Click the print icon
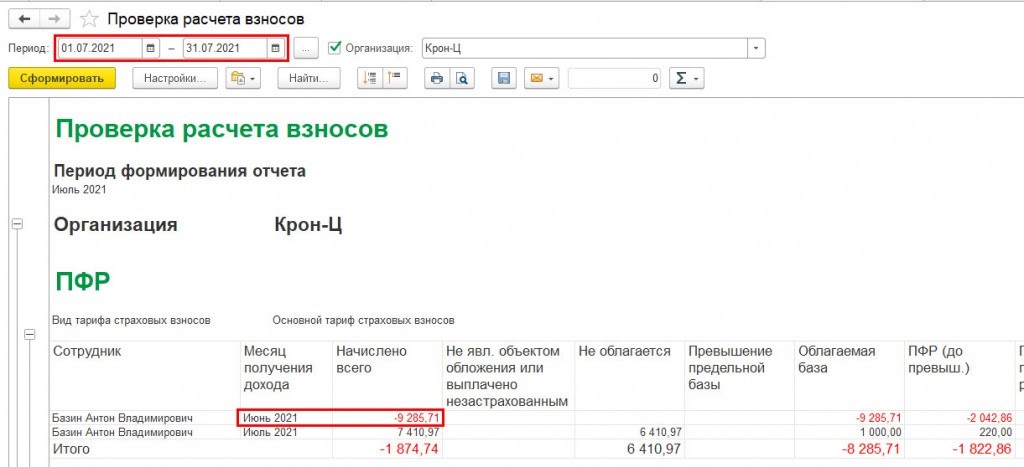The image size is (1024, 467). [436, 78]
